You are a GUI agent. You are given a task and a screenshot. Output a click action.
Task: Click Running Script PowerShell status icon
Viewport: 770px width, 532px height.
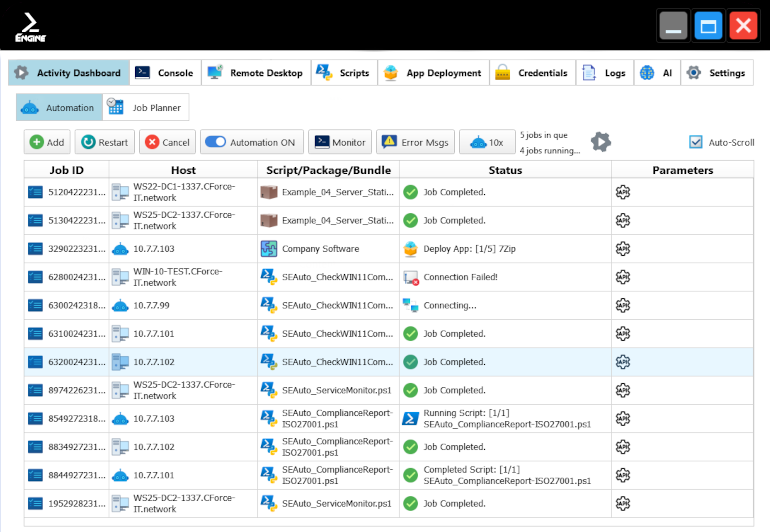pyautogui.click(x=410, y=419)
